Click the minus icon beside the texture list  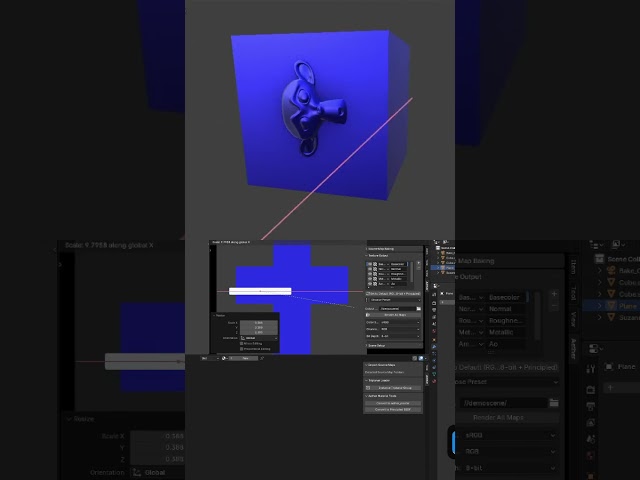[x=419, y=268]
